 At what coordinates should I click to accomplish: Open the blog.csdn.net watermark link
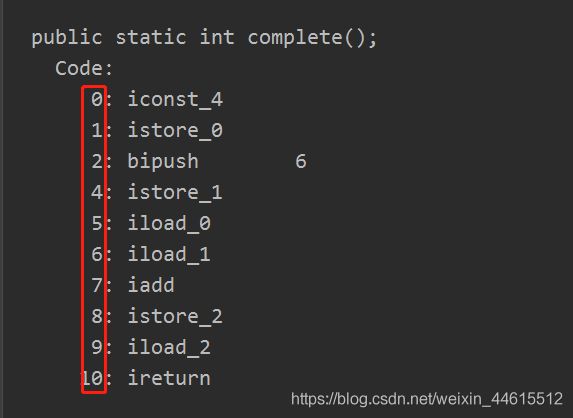point(427,399)
